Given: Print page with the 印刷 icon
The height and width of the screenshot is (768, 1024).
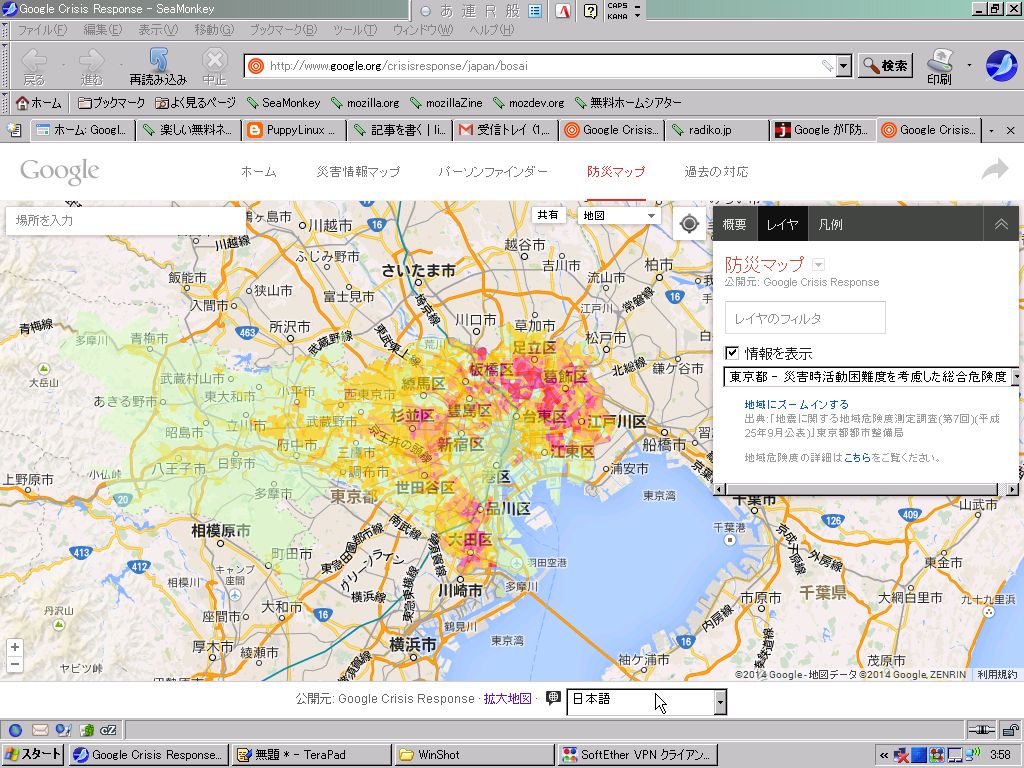Looking at the screenshot, I should (939, 67).
